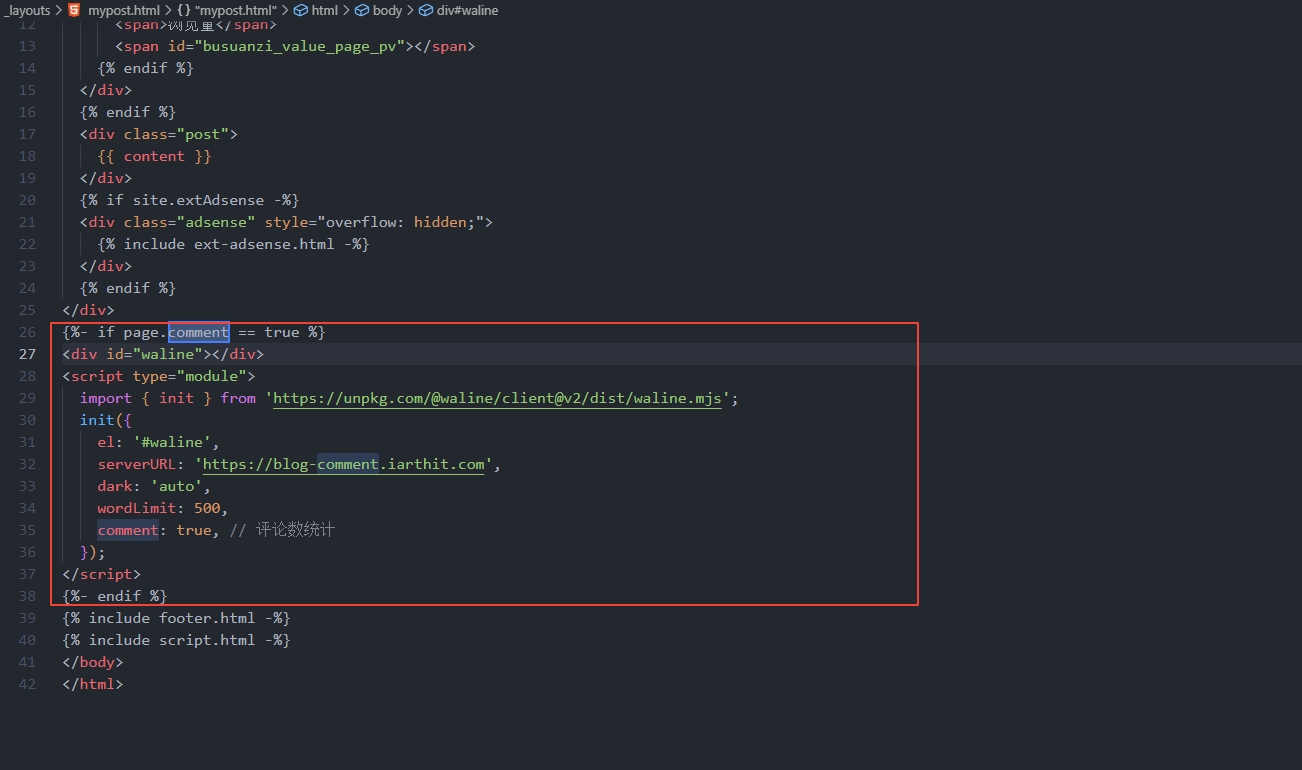Click the comment property key on line 35
This screenshot has width=1302, height=770.
tap(128, 530)
